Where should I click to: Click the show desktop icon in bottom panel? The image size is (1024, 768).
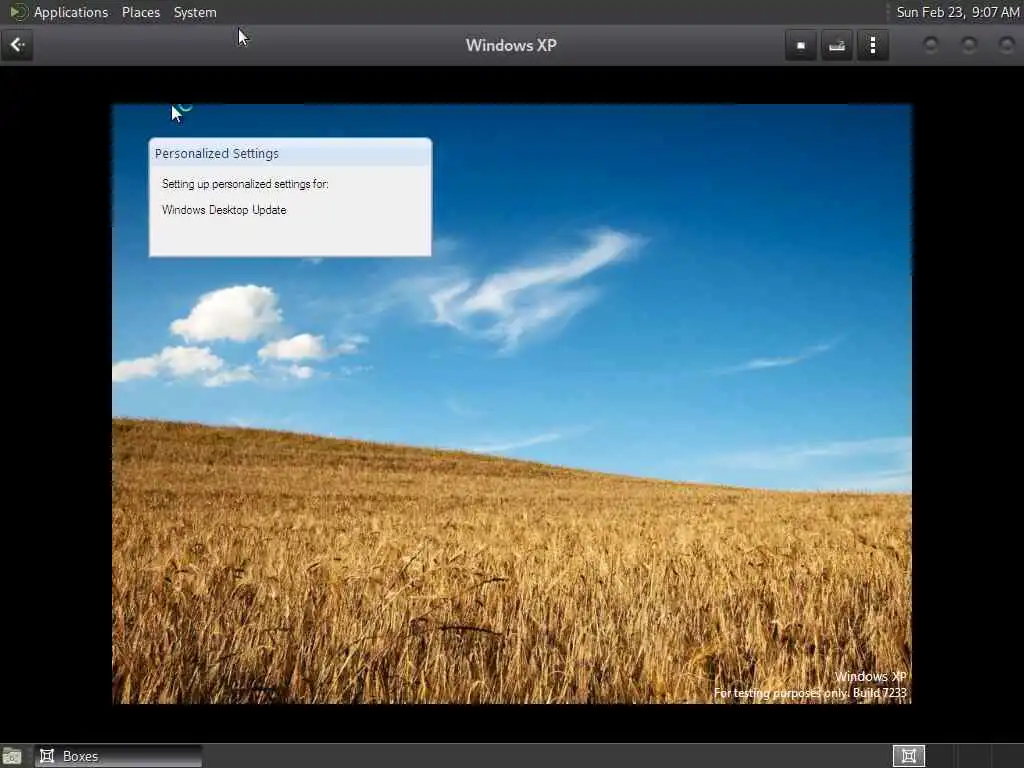point(12,756)
